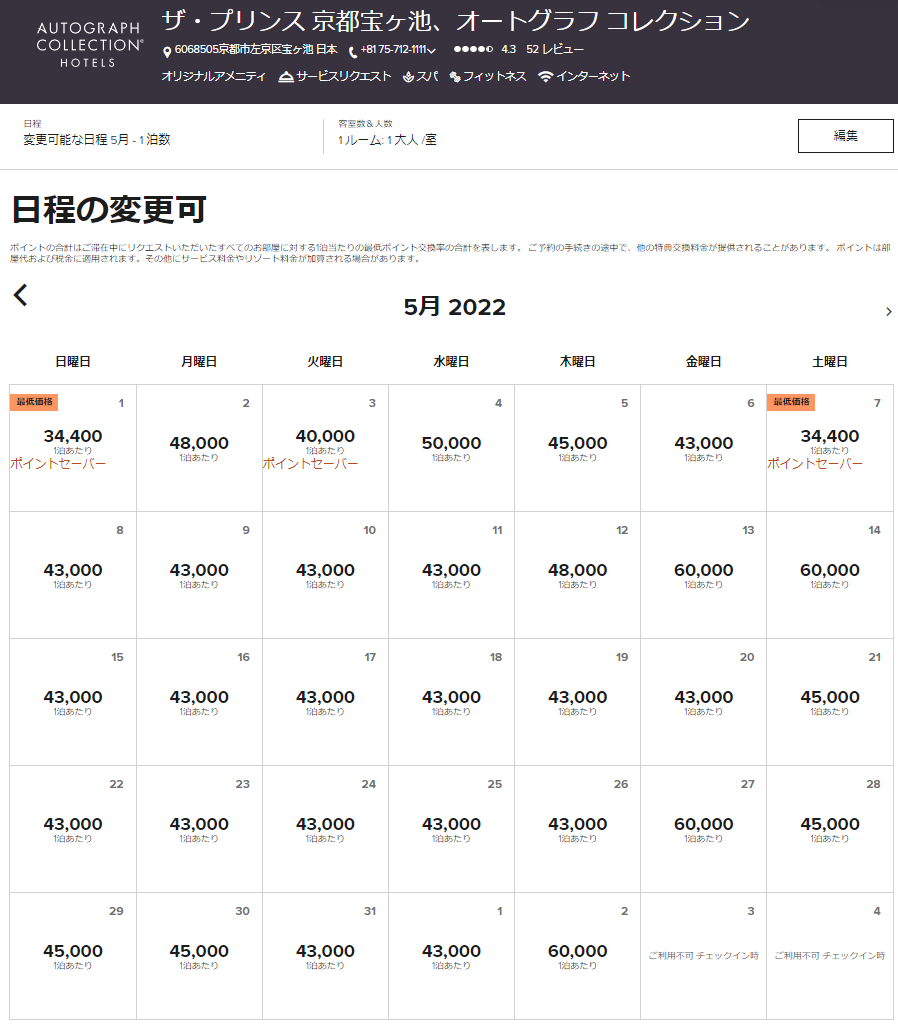
Task: Click the location pin icon by address
Action: (x=167, y=51)
